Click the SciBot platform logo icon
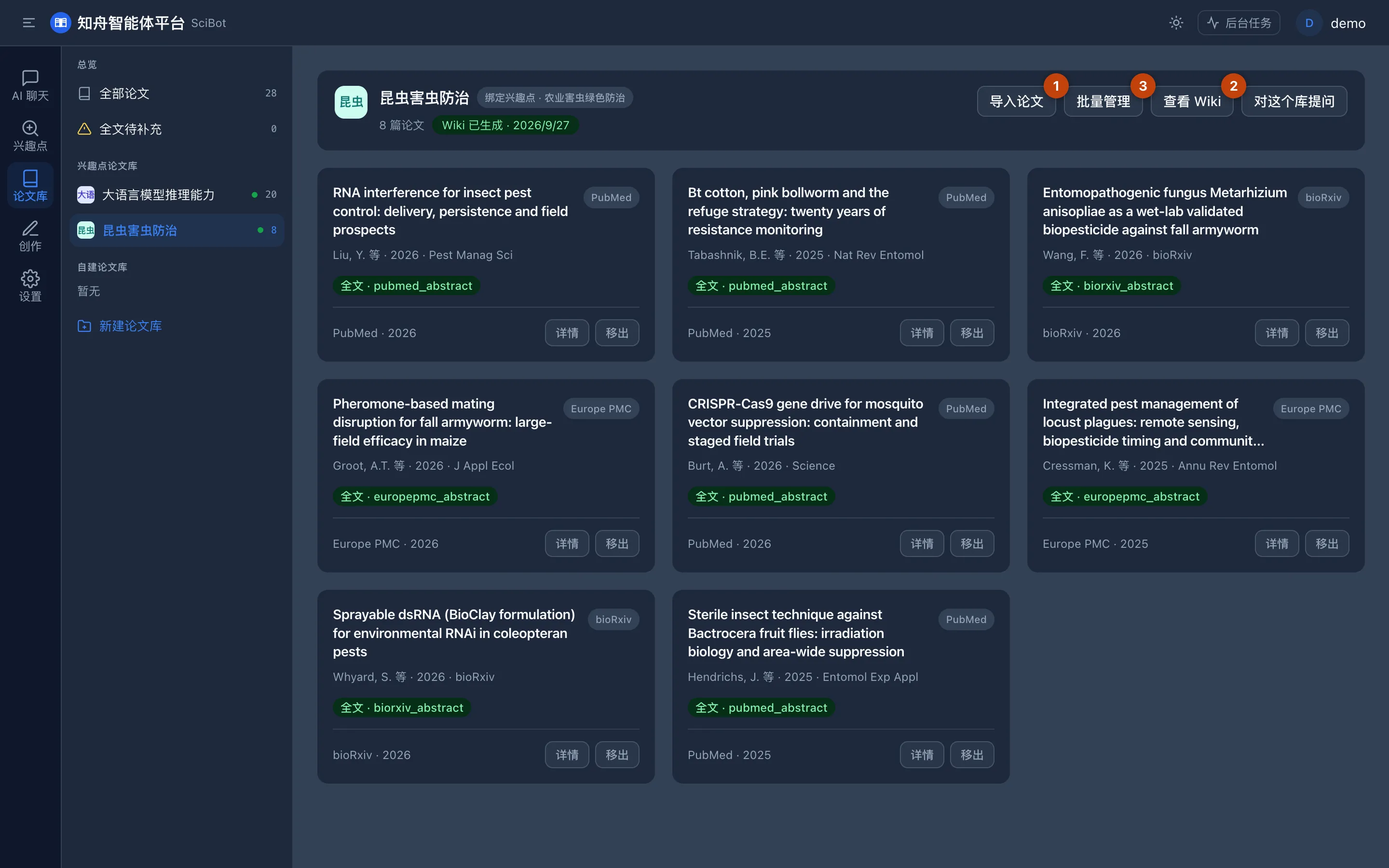Screen dimensions: 1389x868 tap(60, 23)
